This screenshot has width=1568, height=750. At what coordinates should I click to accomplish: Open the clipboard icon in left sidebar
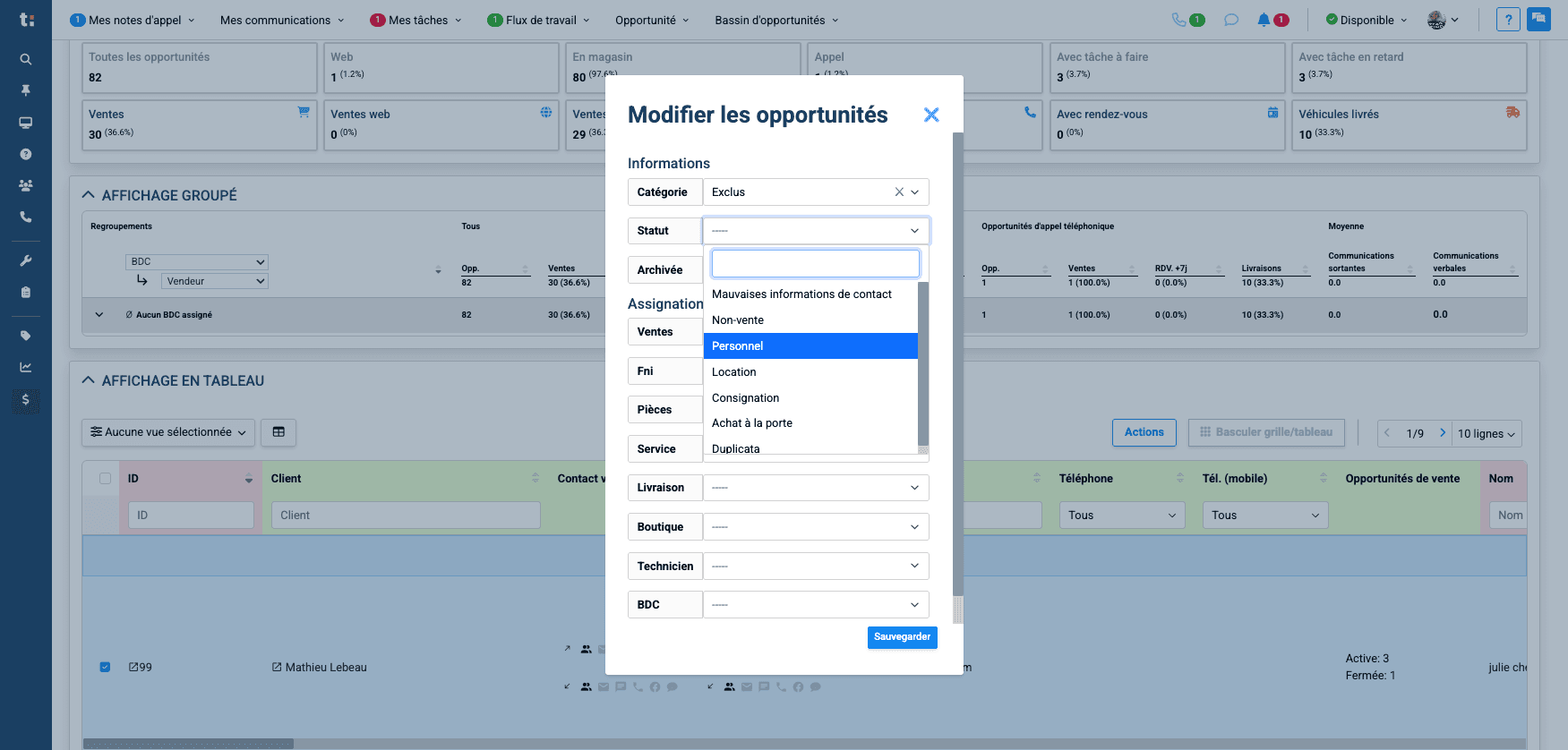tap(26, 292)
